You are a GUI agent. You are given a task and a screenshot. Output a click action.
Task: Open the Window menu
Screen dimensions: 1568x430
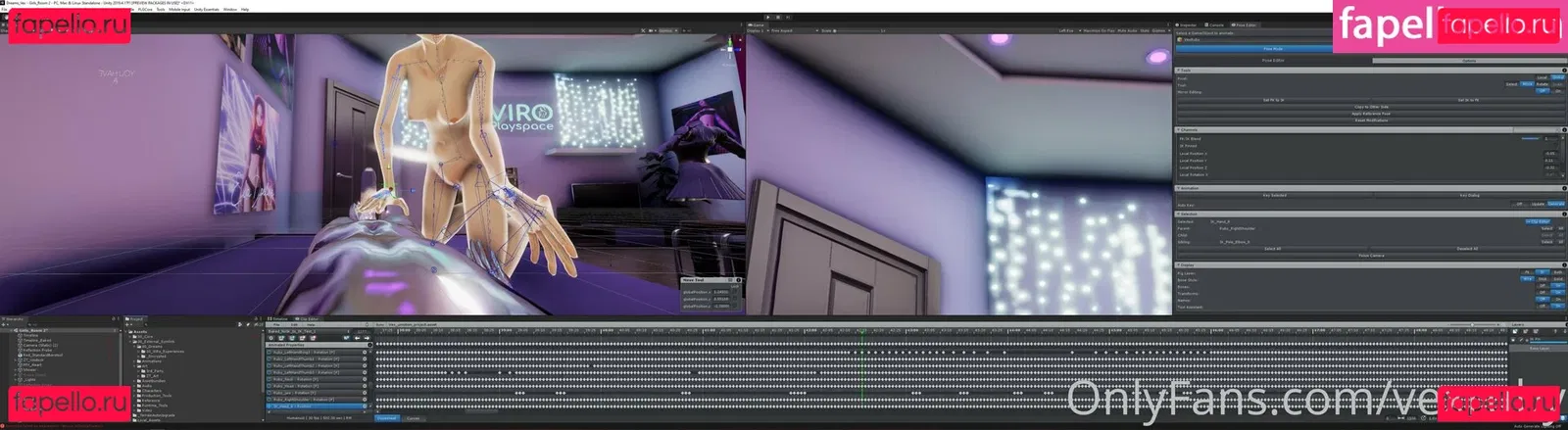point(229,9)
